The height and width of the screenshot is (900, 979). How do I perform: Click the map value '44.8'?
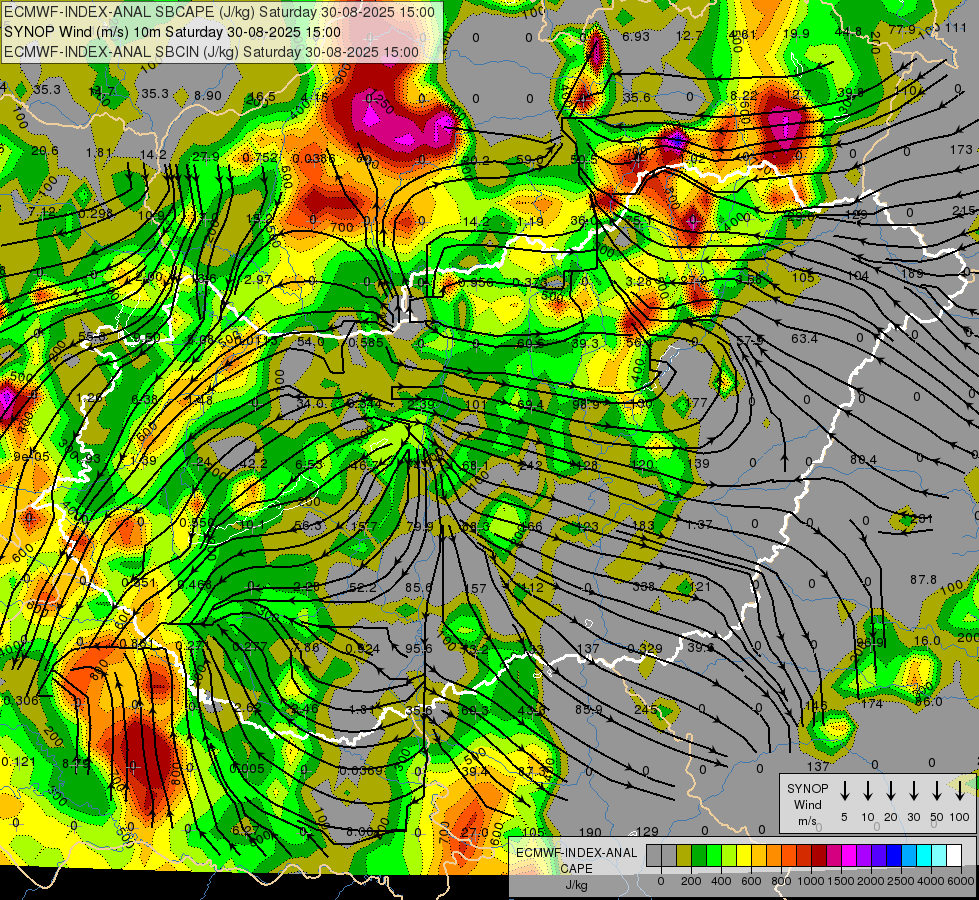(848, 32)
